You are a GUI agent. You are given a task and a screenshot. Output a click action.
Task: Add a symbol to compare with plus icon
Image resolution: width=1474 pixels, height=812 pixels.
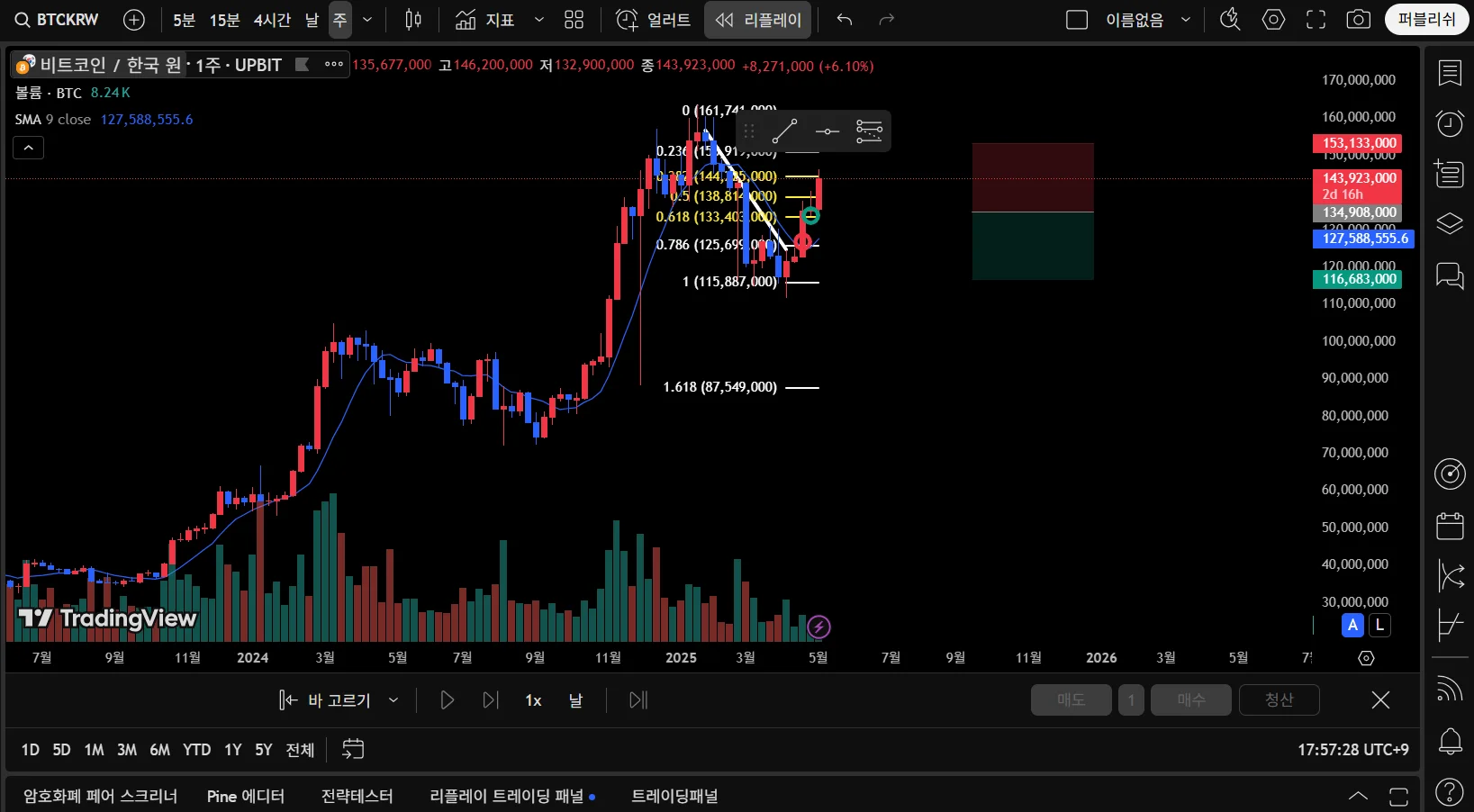click(134, 20)
